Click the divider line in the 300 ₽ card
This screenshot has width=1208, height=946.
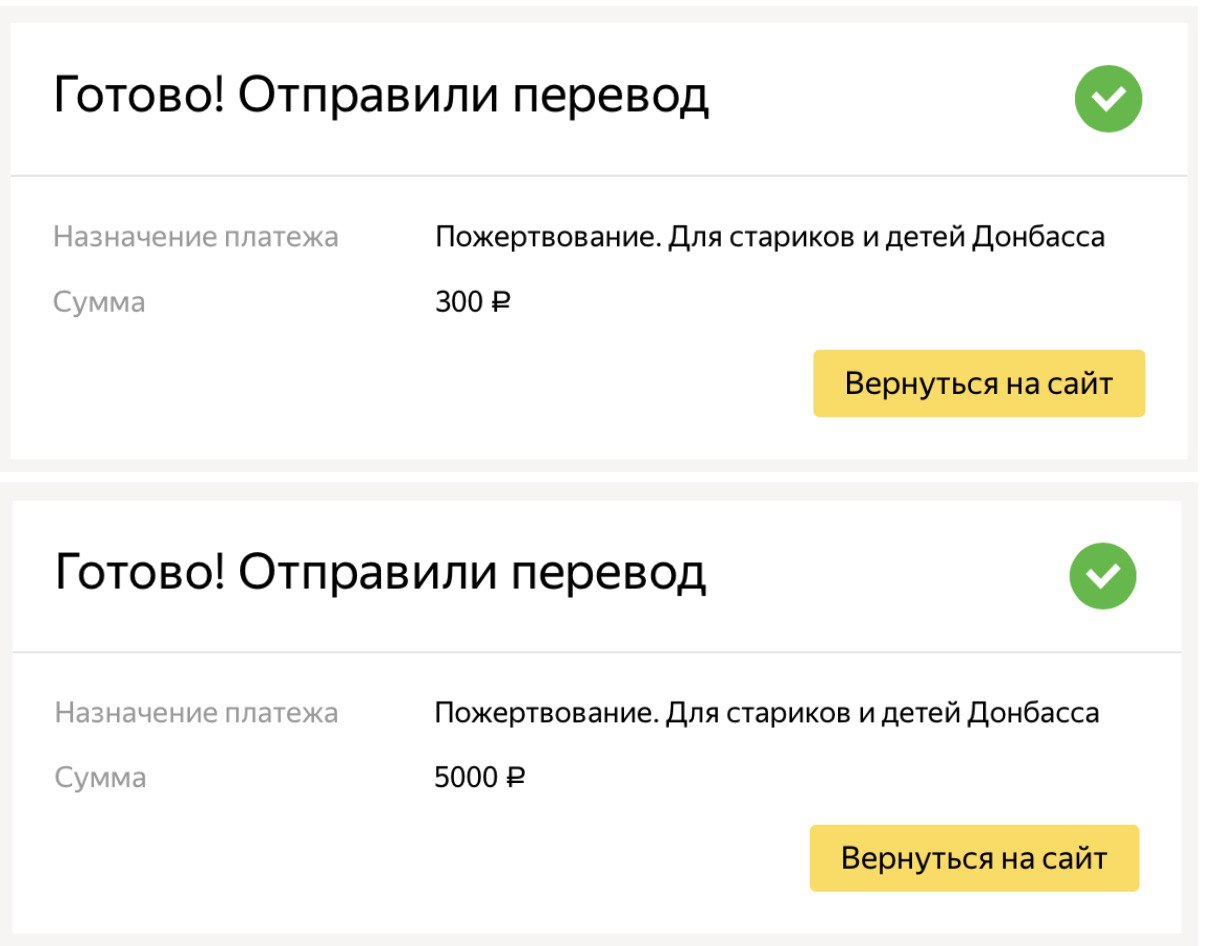[x=598, y=177]
